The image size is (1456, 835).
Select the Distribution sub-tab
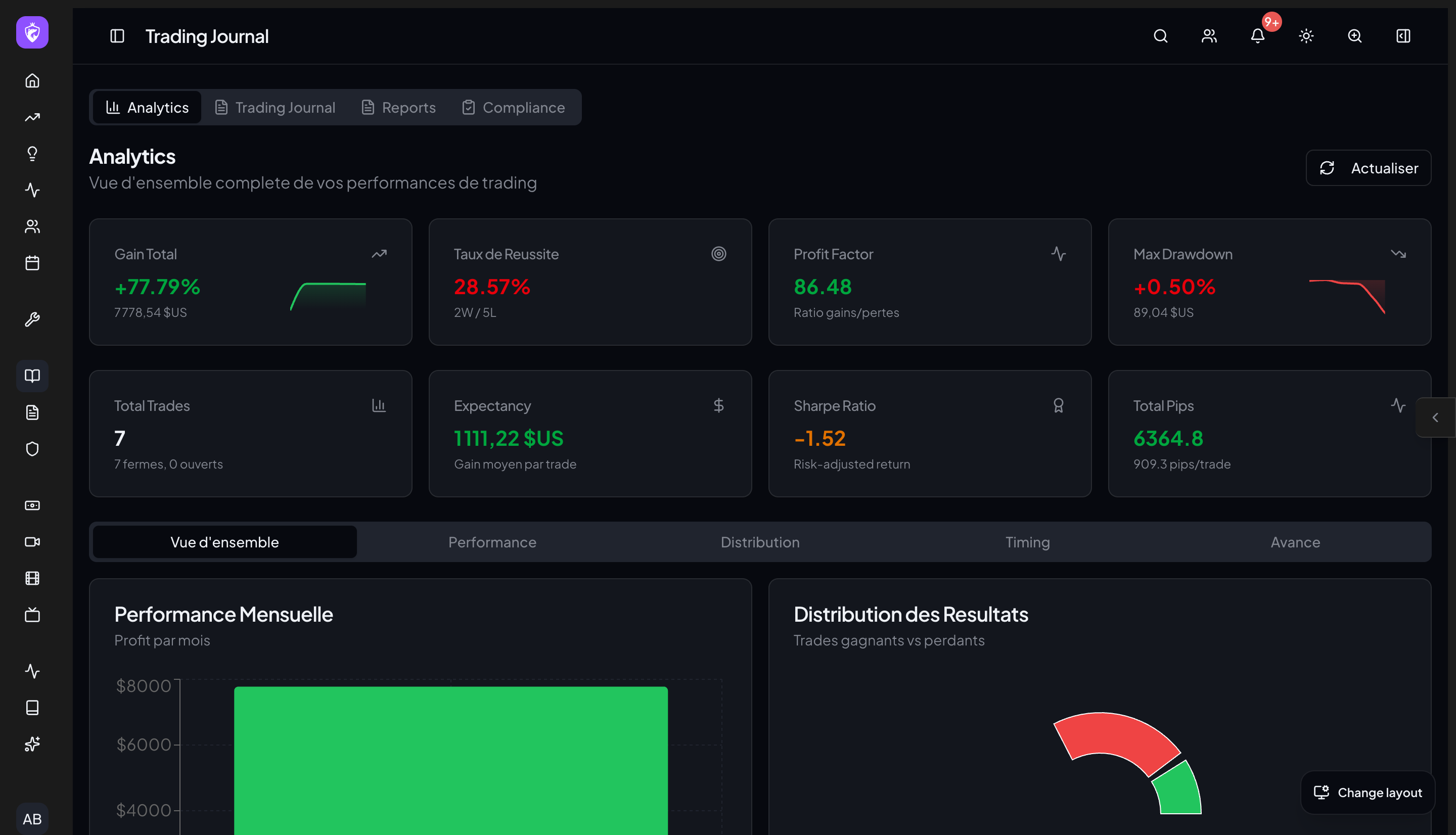[x=760, y=542]
